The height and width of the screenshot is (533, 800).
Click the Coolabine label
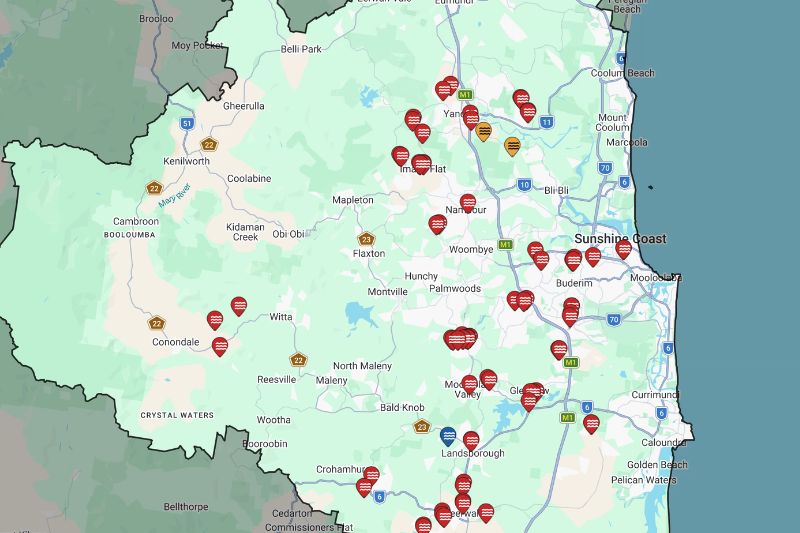[x=249, y=179]
